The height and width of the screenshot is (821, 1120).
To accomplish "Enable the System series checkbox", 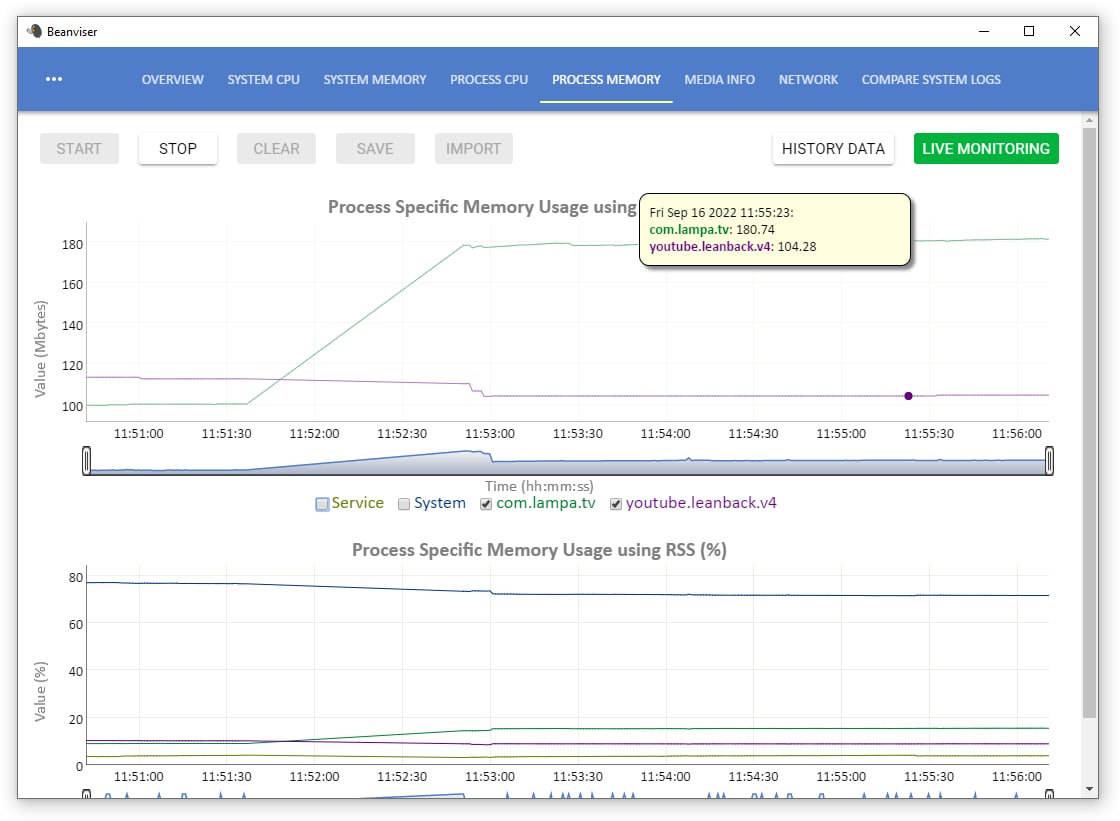I will tap(404, 504).
